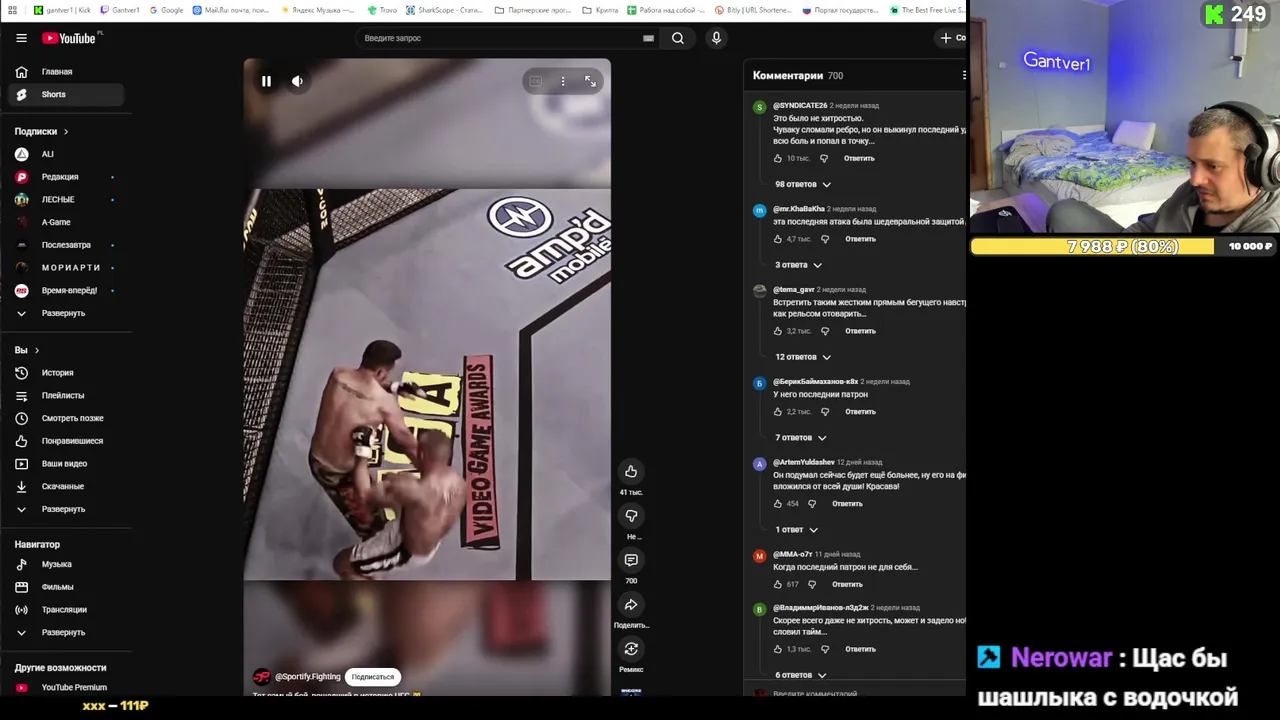The width and height of the screenshot is (1280, 720).
Task: Open Ваши видео page
Action: point(66,463)
